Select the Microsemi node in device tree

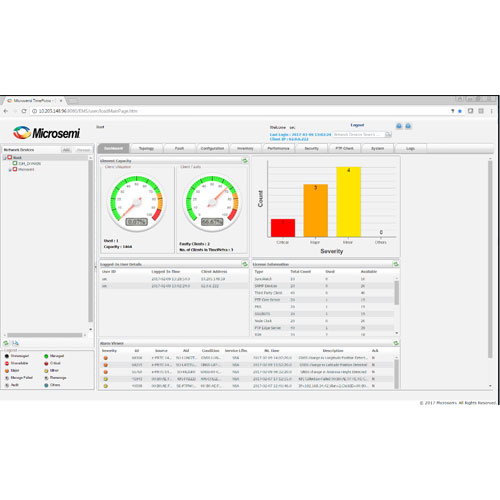coord(26,169)
